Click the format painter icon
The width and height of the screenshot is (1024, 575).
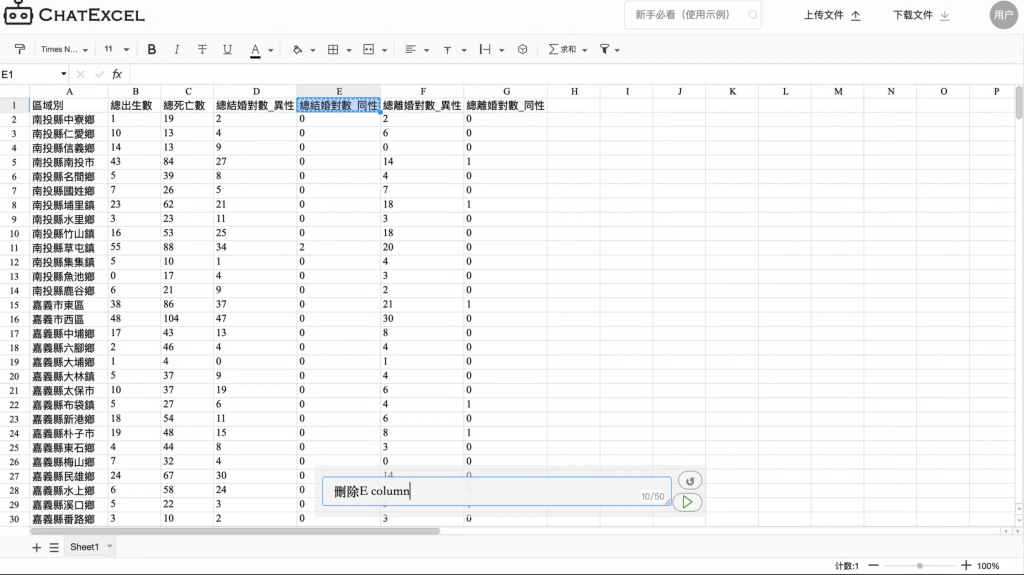[x=20, y=49]
